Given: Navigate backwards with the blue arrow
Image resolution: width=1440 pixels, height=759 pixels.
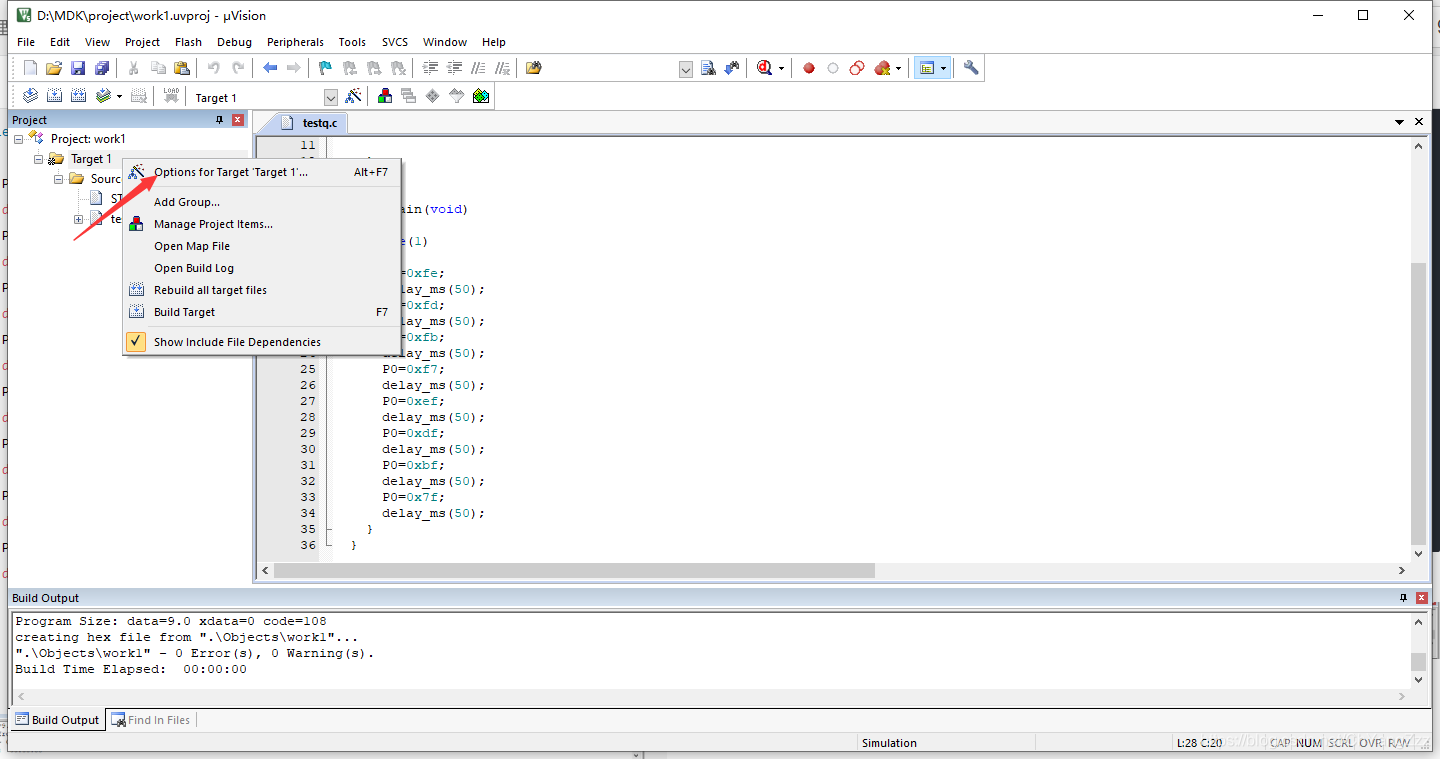Looking at the screenshot, I should 270,68.
